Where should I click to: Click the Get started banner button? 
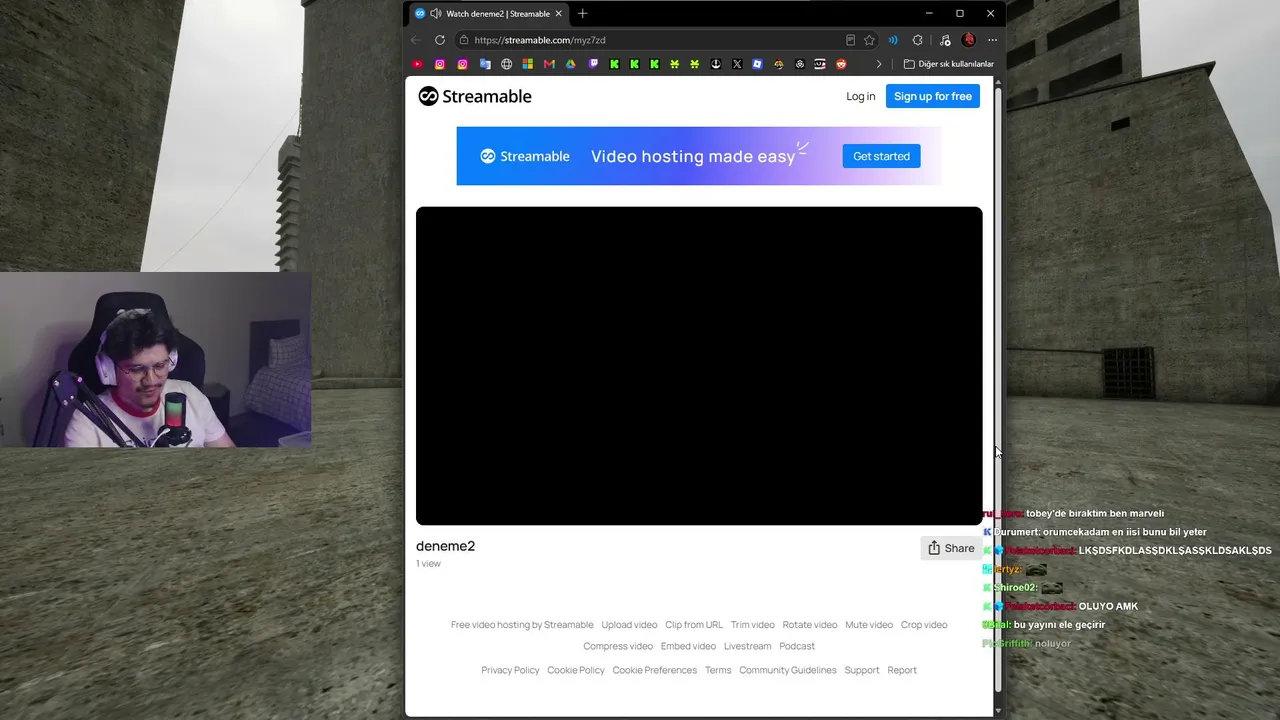[x=881, y=156]
